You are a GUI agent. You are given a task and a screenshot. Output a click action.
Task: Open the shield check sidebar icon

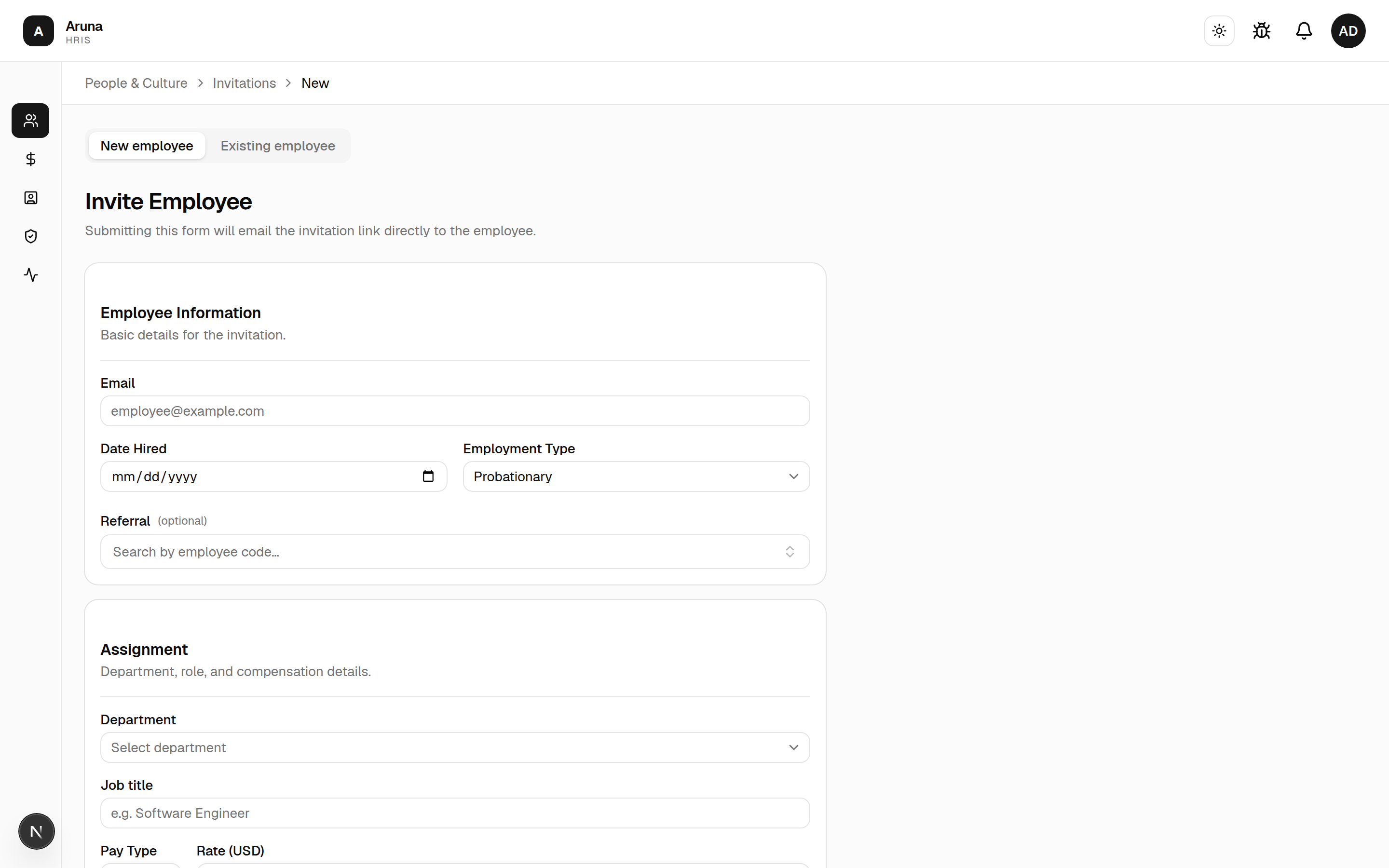coord(30,236)
